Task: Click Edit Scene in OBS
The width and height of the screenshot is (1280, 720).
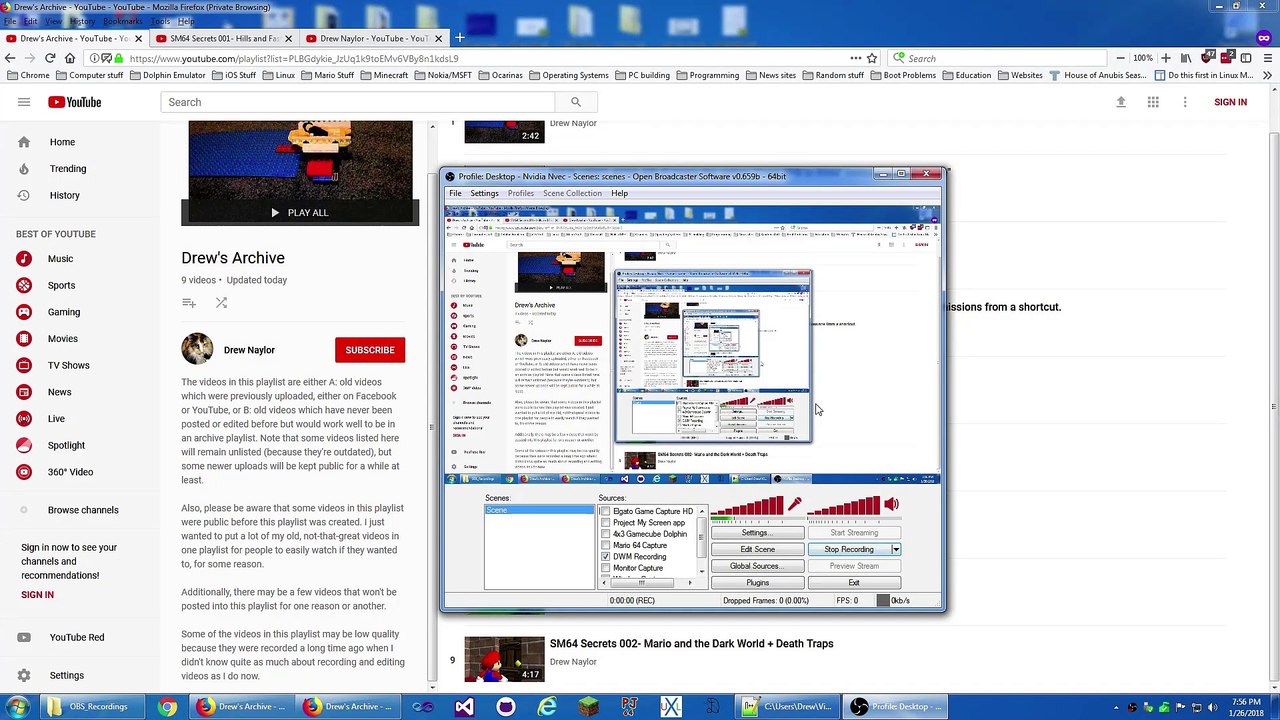Action: (x=757, y=549)
